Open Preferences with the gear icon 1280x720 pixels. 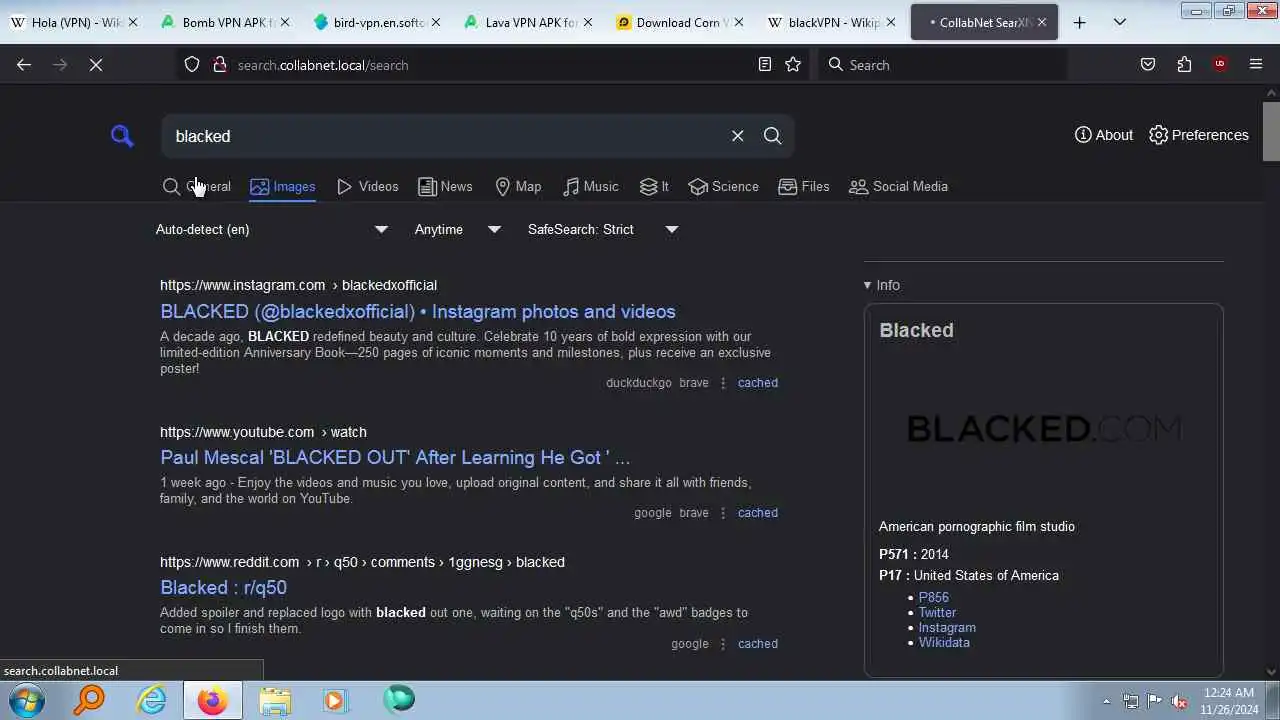(1198, 135)
